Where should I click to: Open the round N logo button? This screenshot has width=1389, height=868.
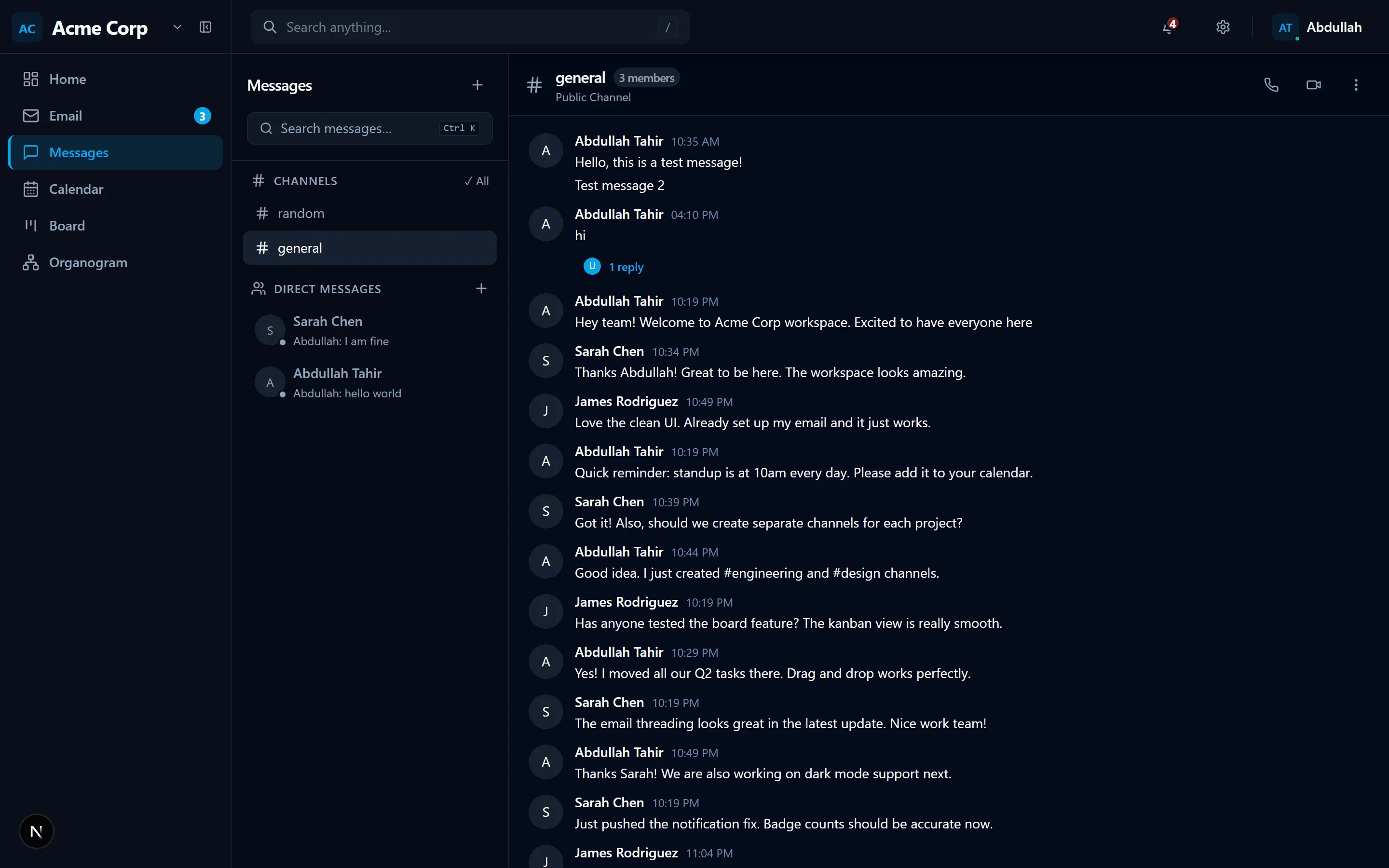coord(36,831)
